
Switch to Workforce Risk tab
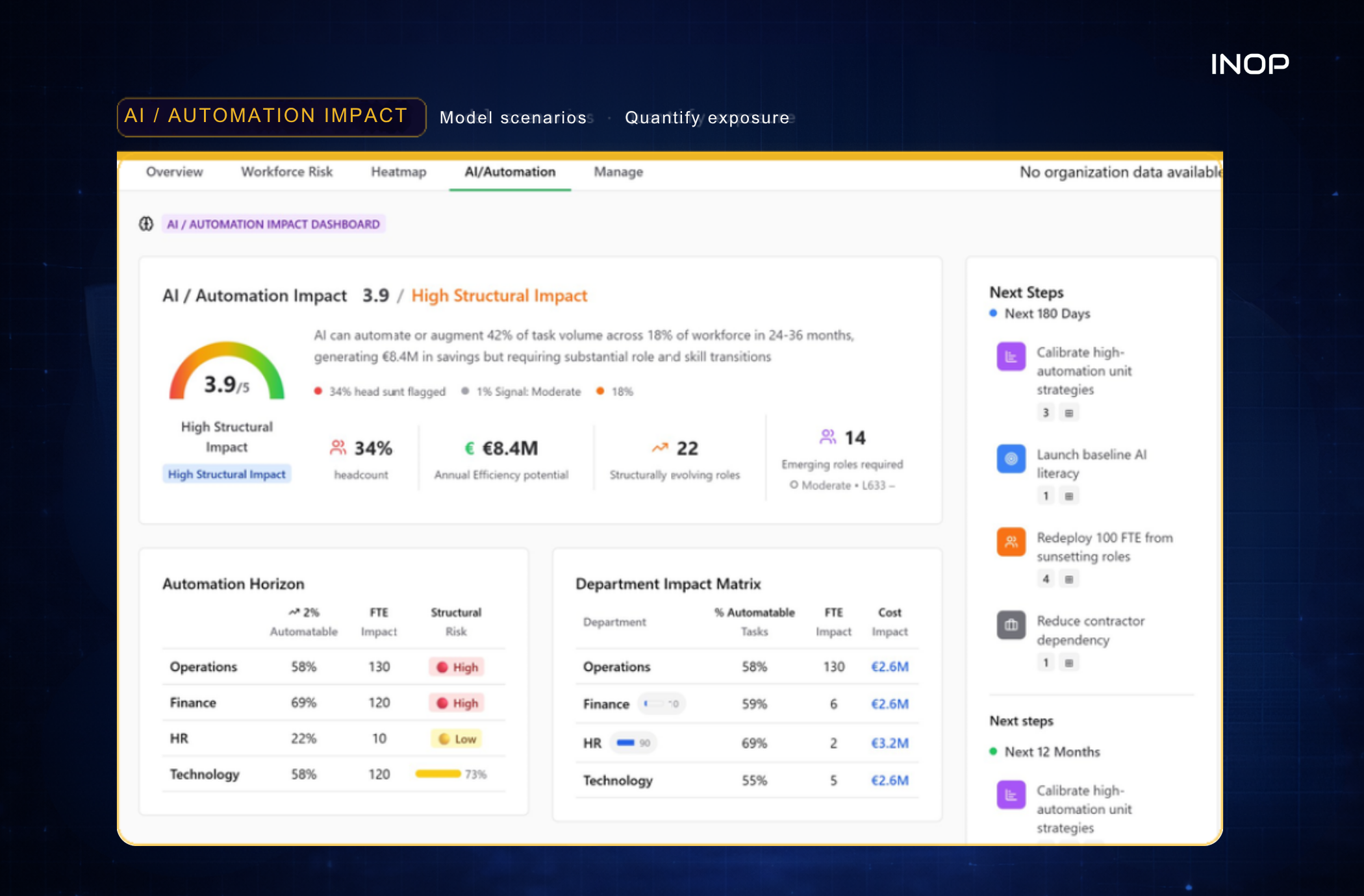(x=286, y=172)
